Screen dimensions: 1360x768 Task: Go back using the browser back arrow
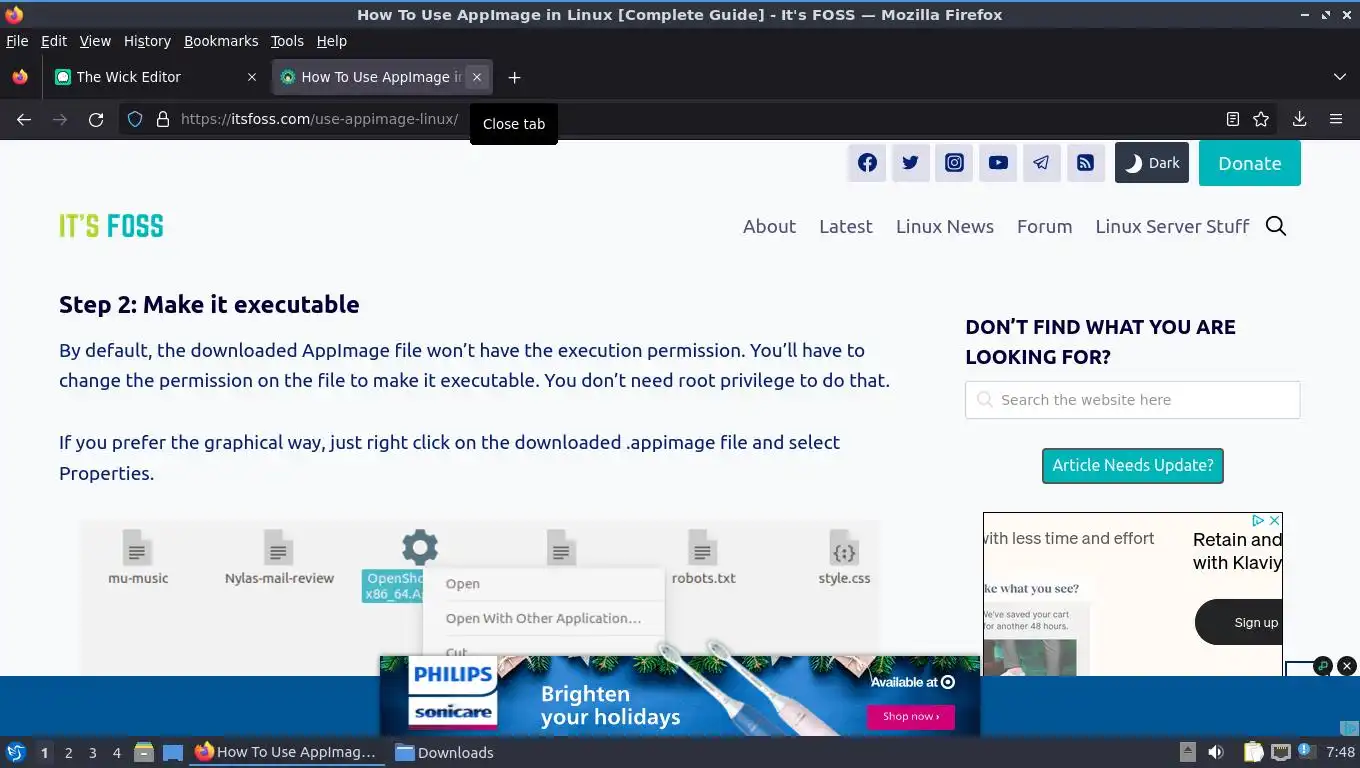pos(24,119)
